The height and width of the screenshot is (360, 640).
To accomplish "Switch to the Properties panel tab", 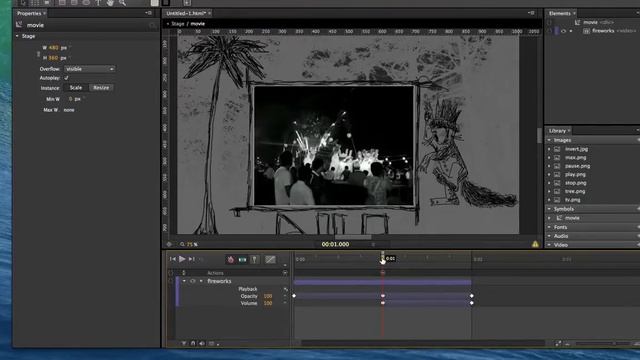I will [29, 13].
